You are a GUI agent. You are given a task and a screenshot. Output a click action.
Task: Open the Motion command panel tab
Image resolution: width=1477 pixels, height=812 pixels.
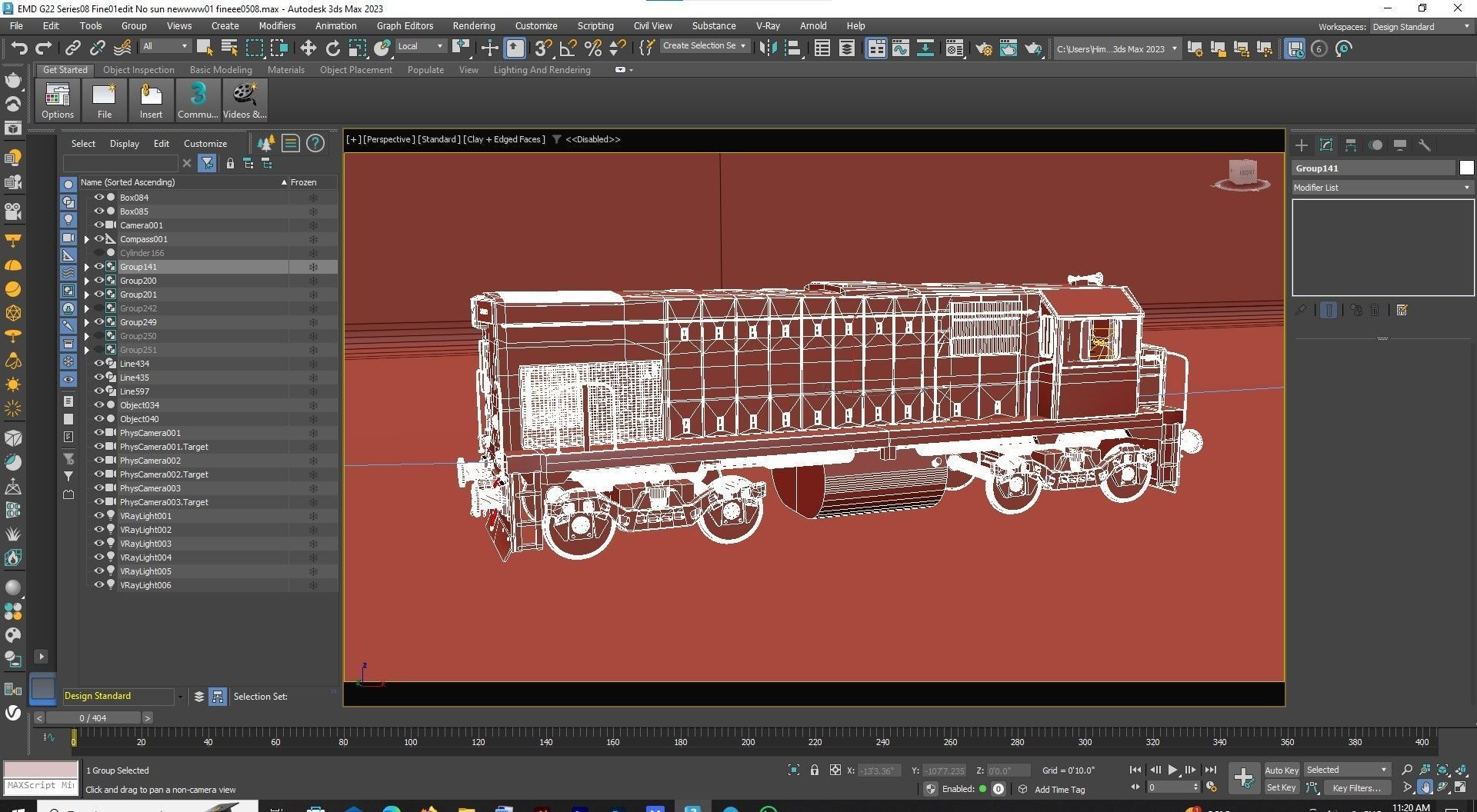click(1375, 145)
